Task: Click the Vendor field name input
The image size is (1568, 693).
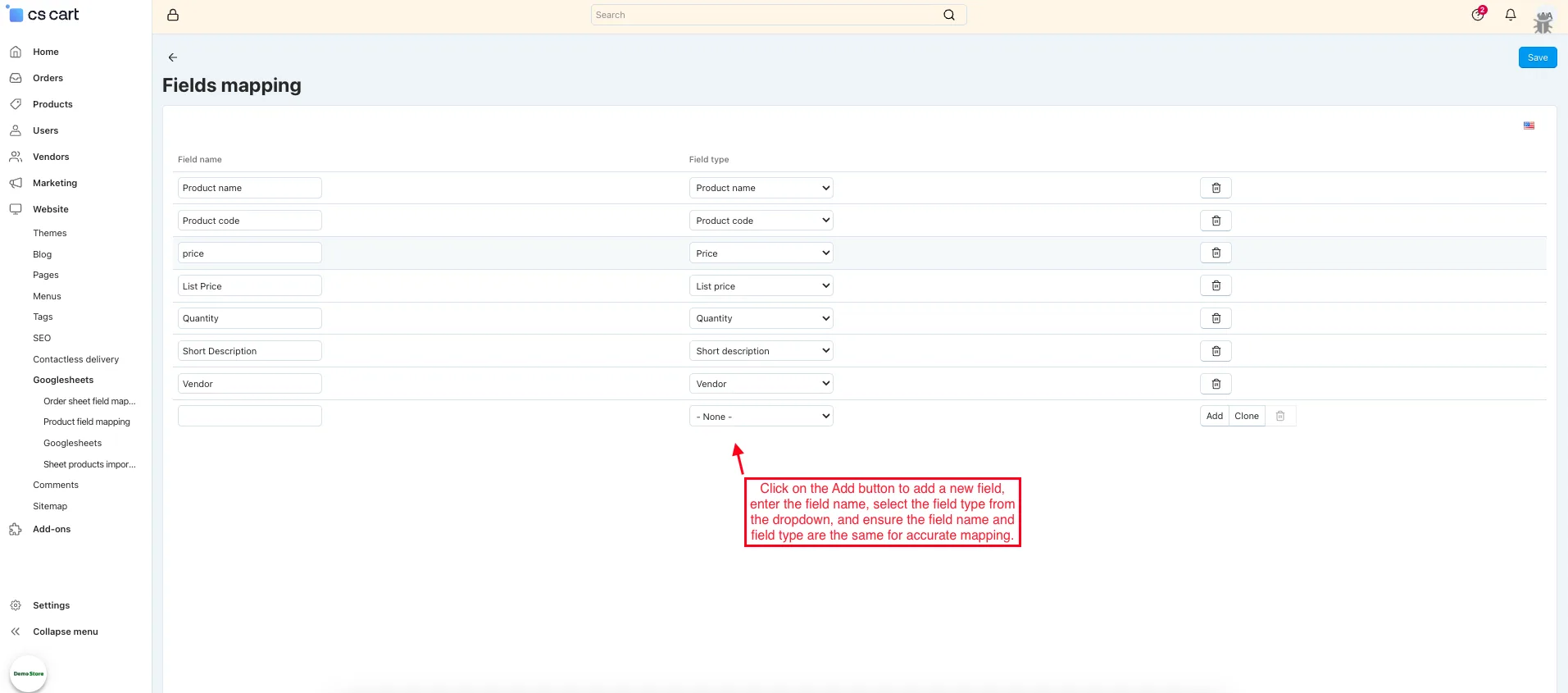Action: 250,384
